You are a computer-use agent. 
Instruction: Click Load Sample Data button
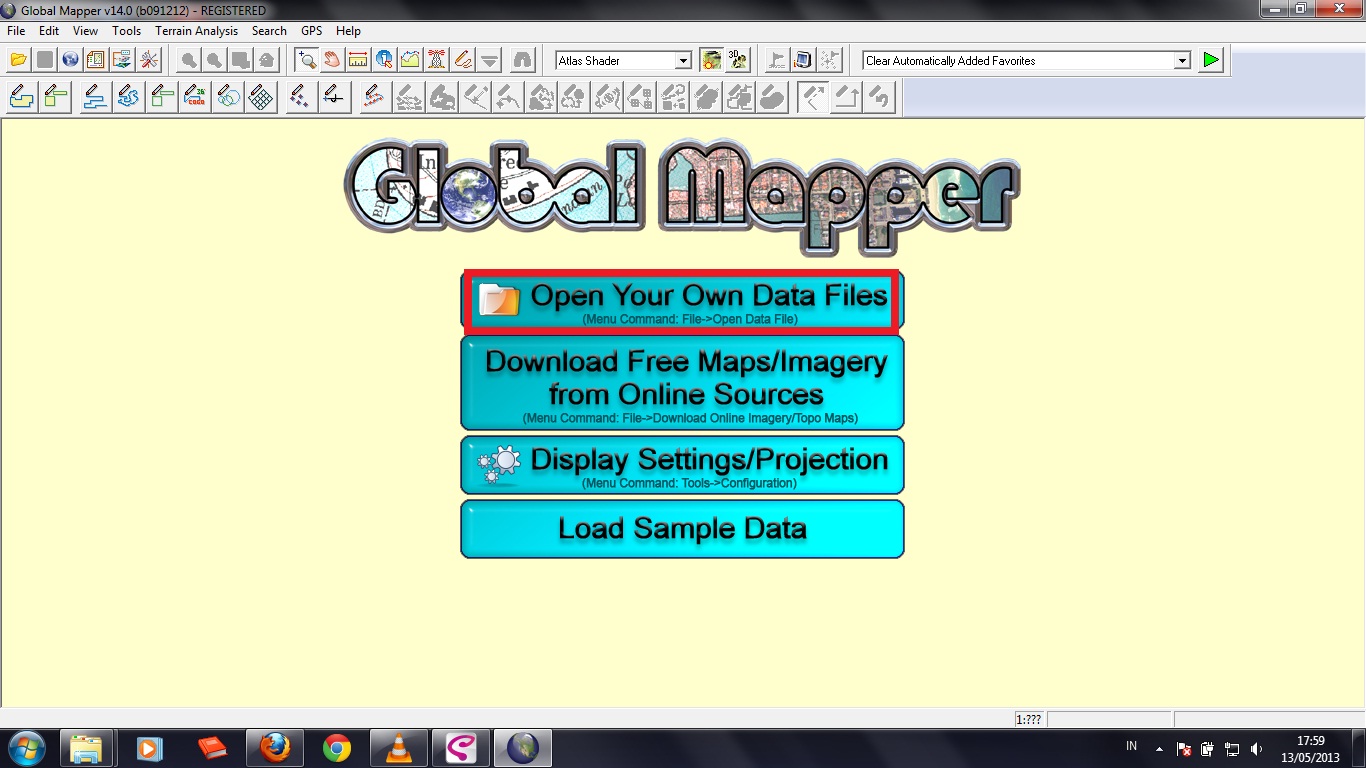(x=682, y=529)
